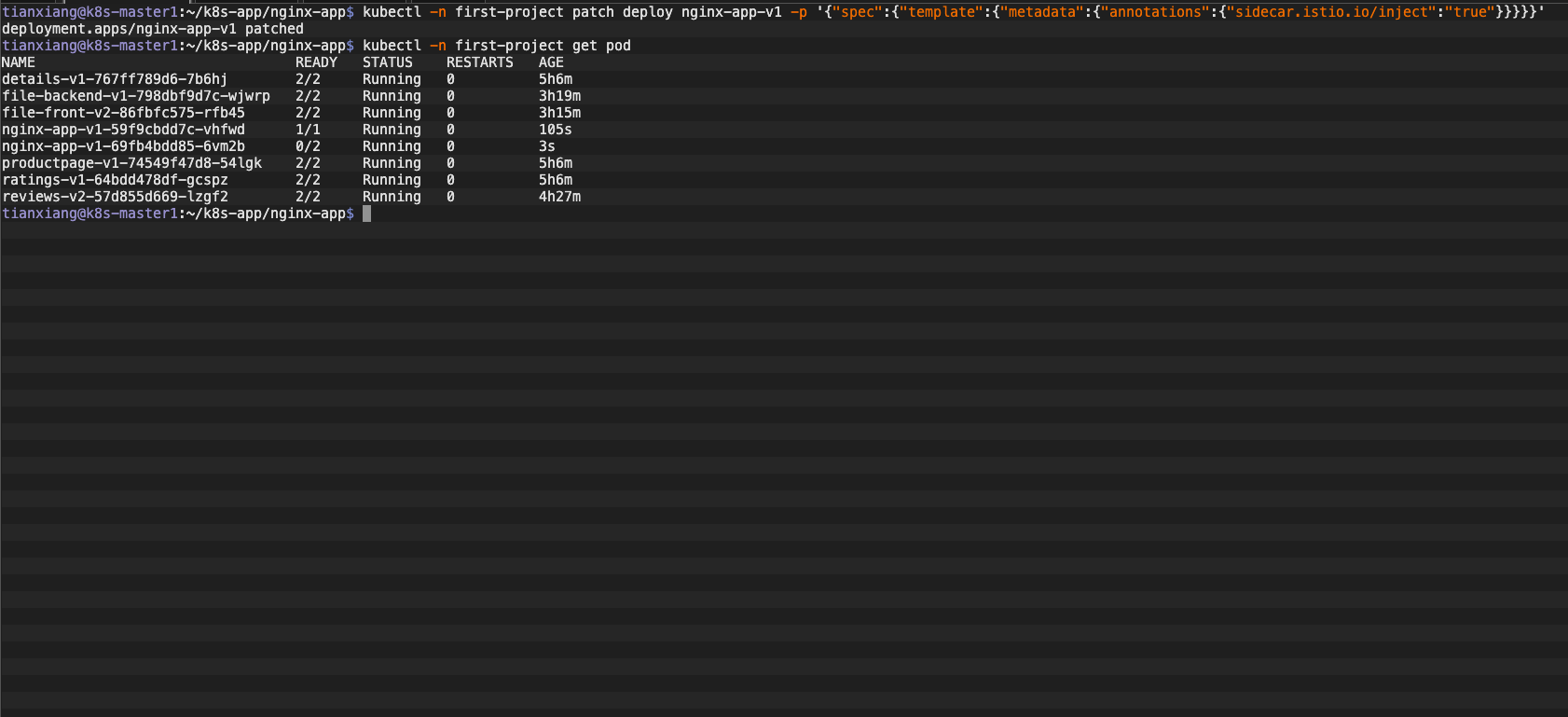Click pod name ratings-v1-64bdd478df-gcspz
Image resolution: width=1568 pixels, height=717 pixels.
click(x=115, y=180)
